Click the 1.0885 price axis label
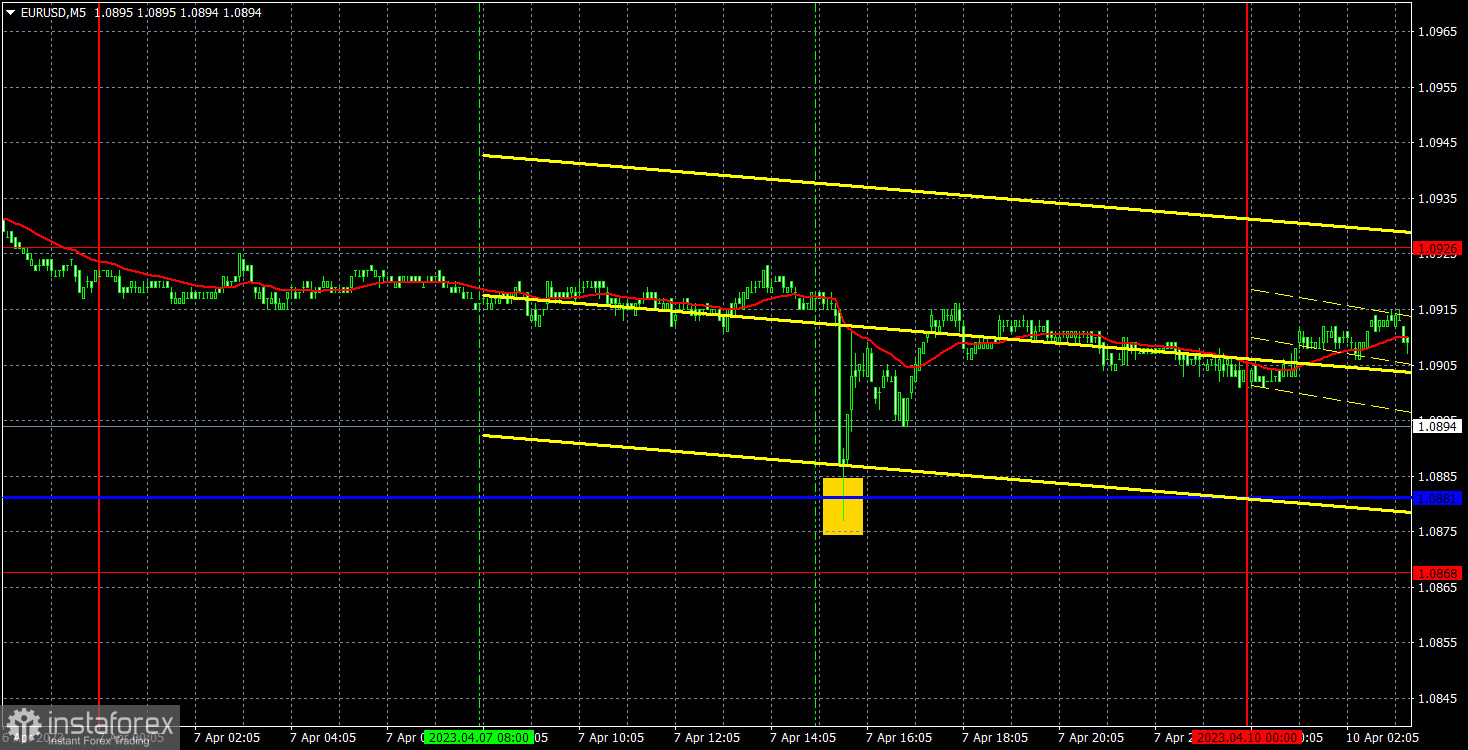 [x=1438, y=477]
